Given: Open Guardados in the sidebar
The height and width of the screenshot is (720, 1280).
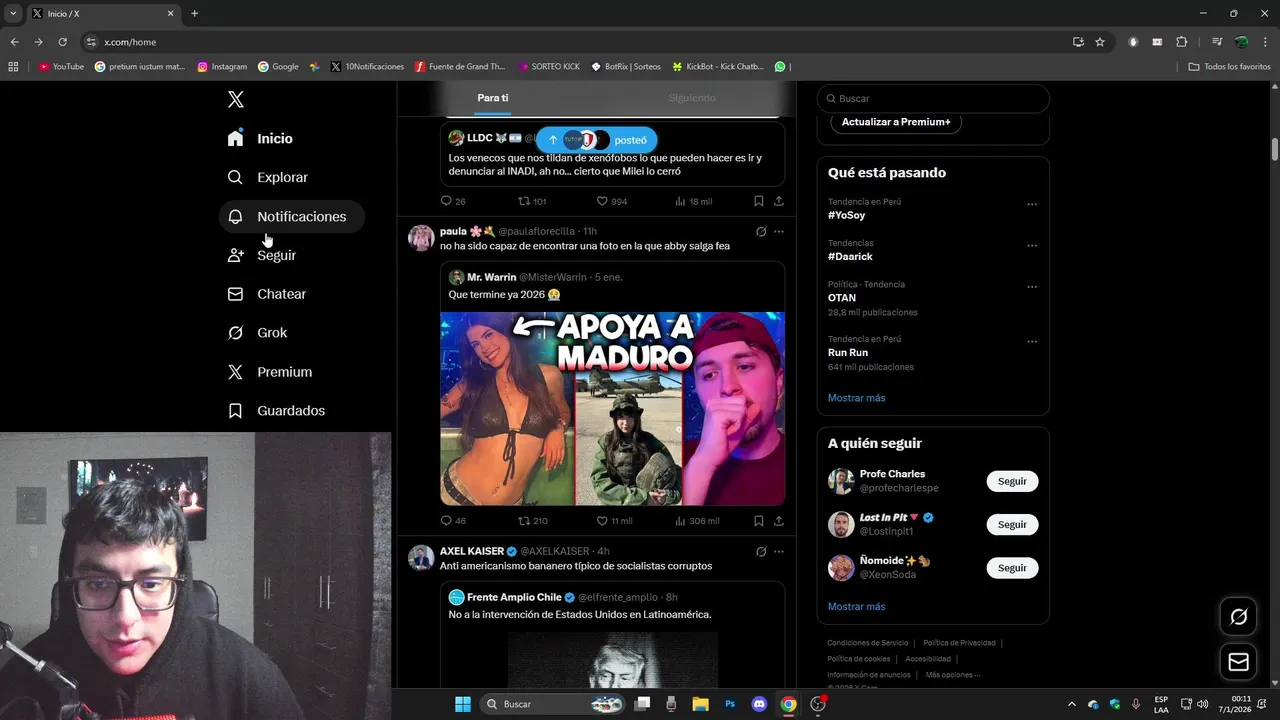Looking at the screenshot, I should pos(278,411).
